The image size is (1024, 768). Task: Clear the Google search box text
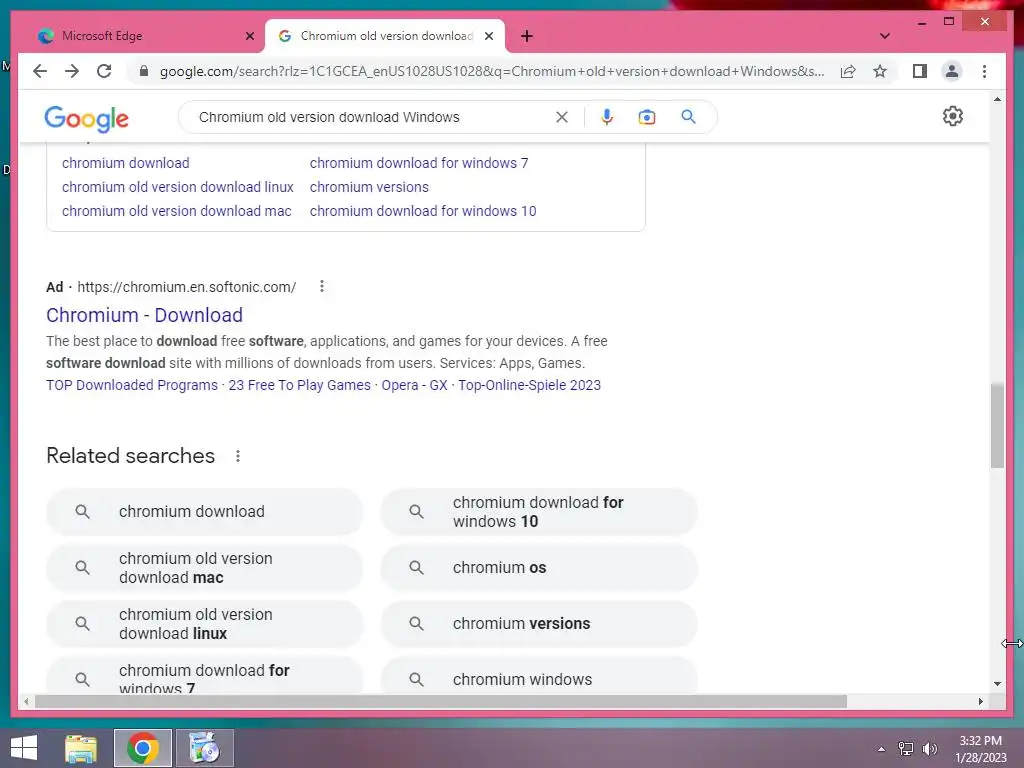click(x=562, y=117)
